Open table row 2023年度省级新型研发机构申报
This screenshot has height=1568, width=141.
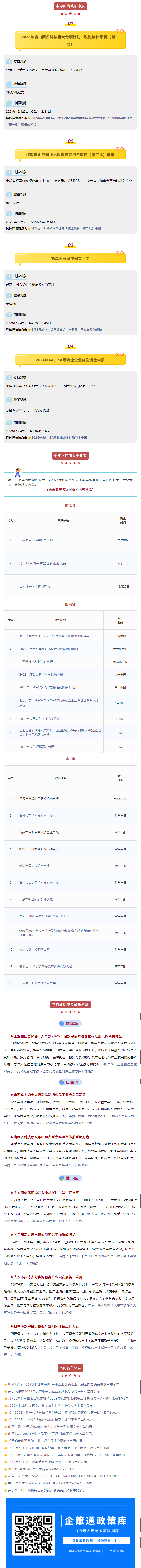[x=70, y=674]
